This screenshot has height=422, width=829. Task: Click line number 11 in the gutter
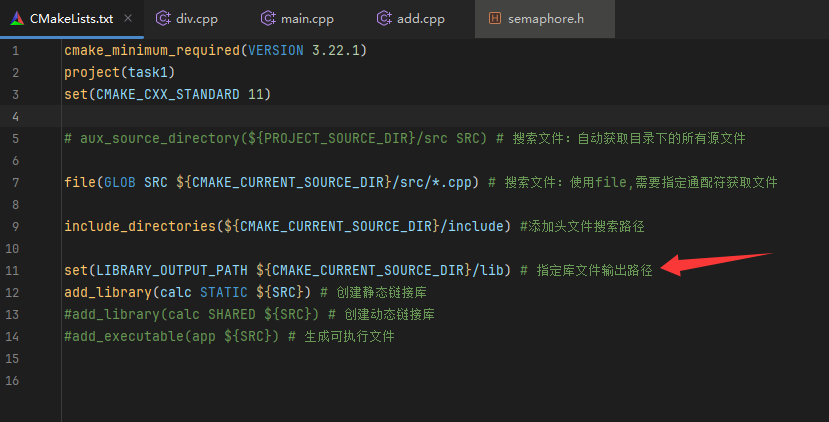point(14,270)
